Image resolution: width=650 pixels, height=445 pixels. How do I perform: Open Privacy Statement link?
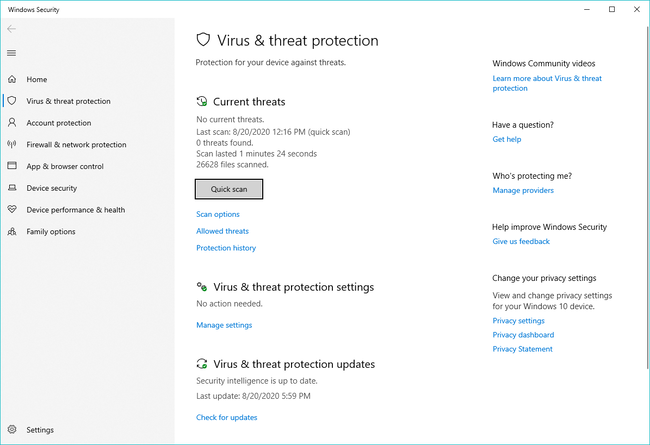(522, 349)
